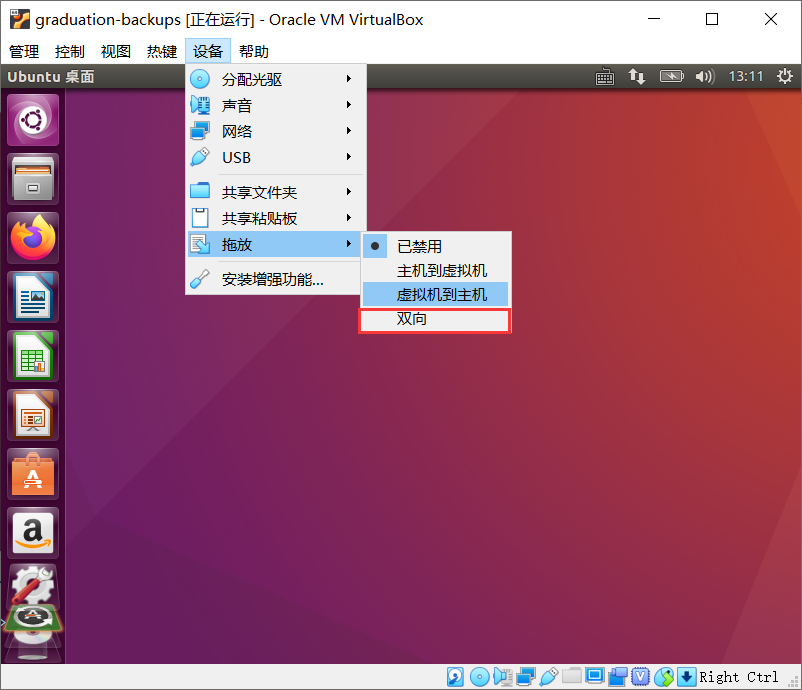
Task: Launch LibreOffice Writer from the dock
Action: pos(33,297)
